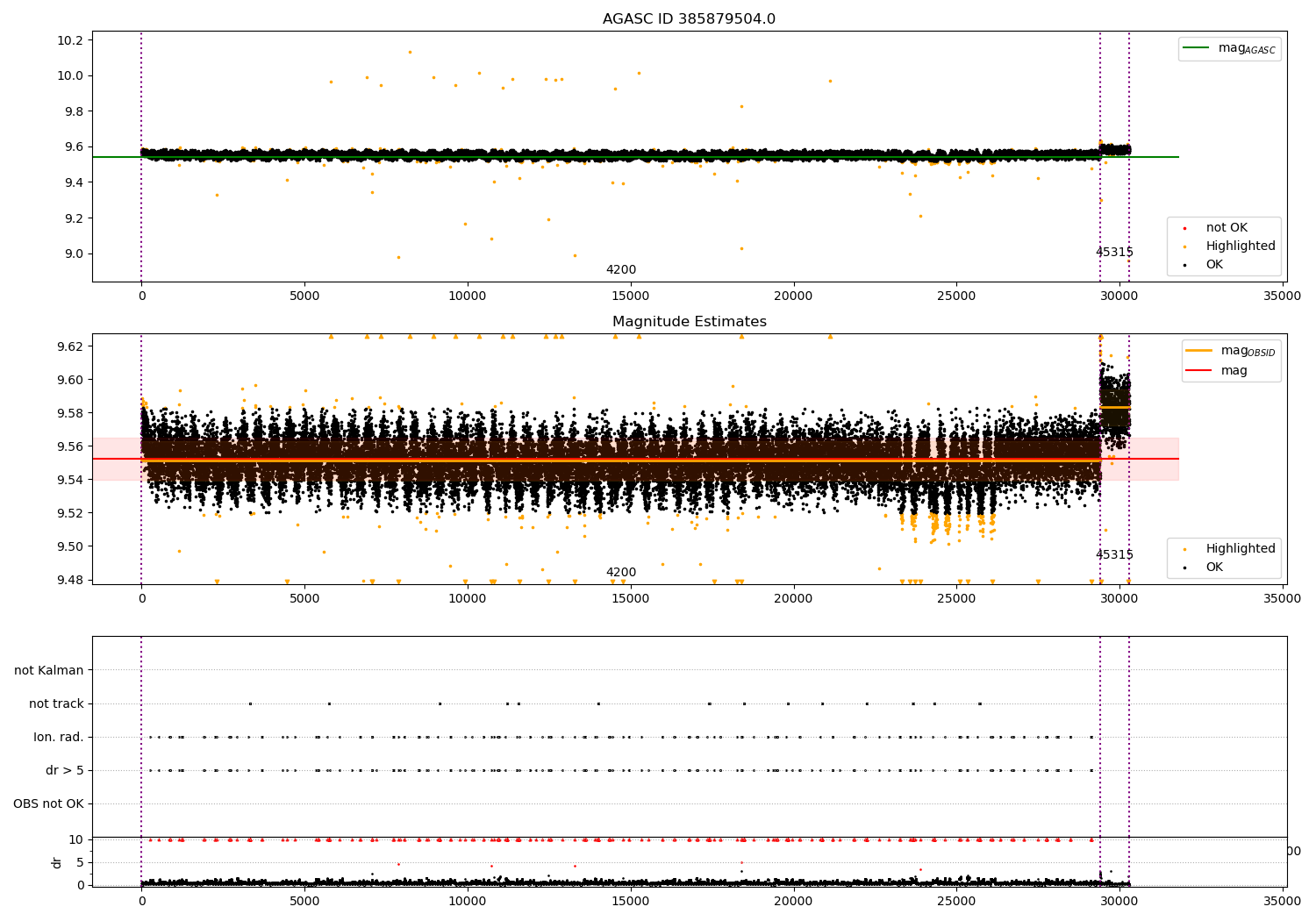This screenshot has width=1316, height=921.
Task: Click the 9.52 y-axis tick of the middle plot
Action: tap(70, 513)
